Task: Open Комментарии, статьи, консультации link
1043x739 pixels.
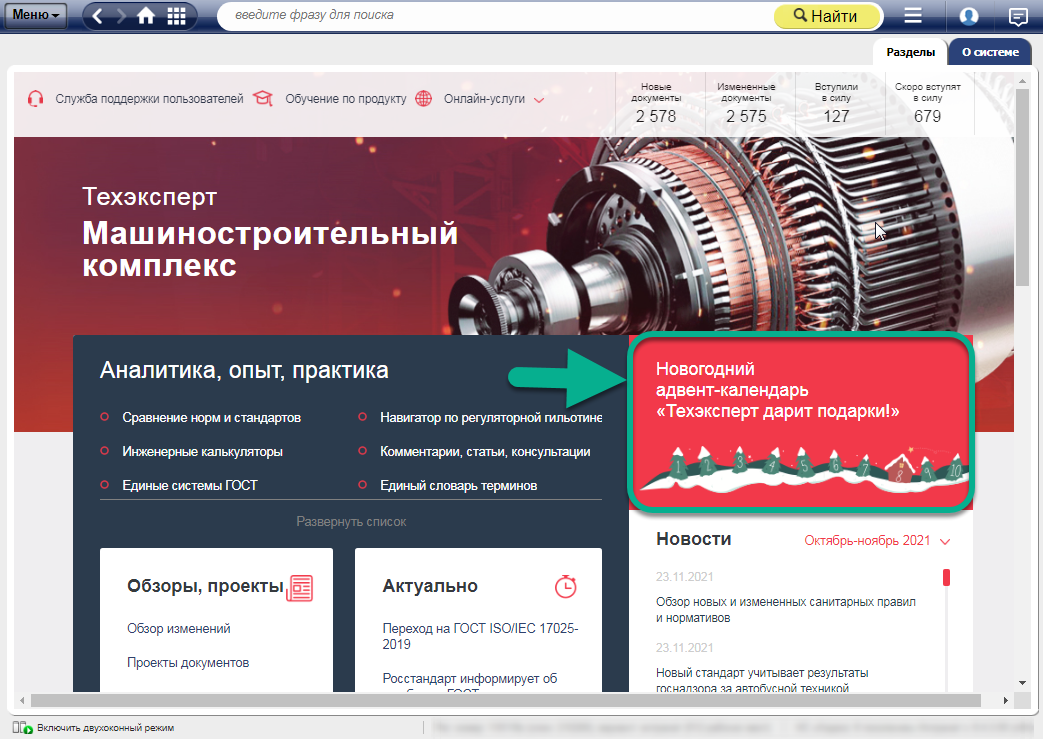Action: (485, 452)
